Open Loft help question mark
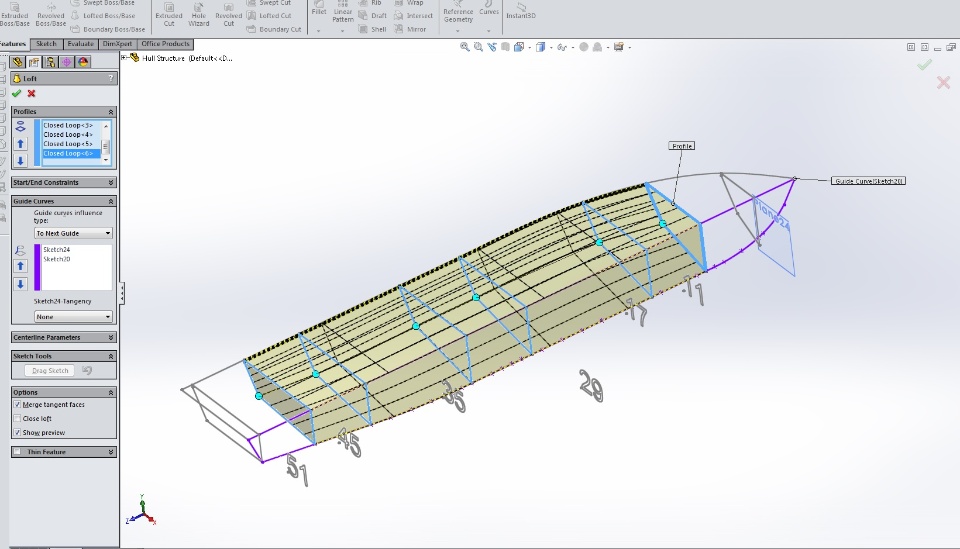The image size is (960, 549). [111, 78]
